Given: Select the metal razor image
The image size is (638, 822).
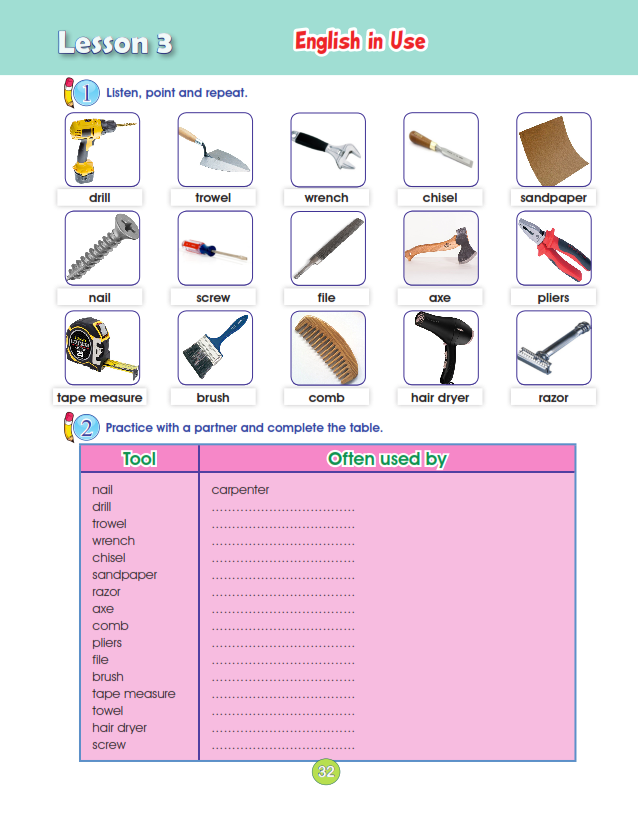Looking at the screenshot, I should tap(553, 348).
